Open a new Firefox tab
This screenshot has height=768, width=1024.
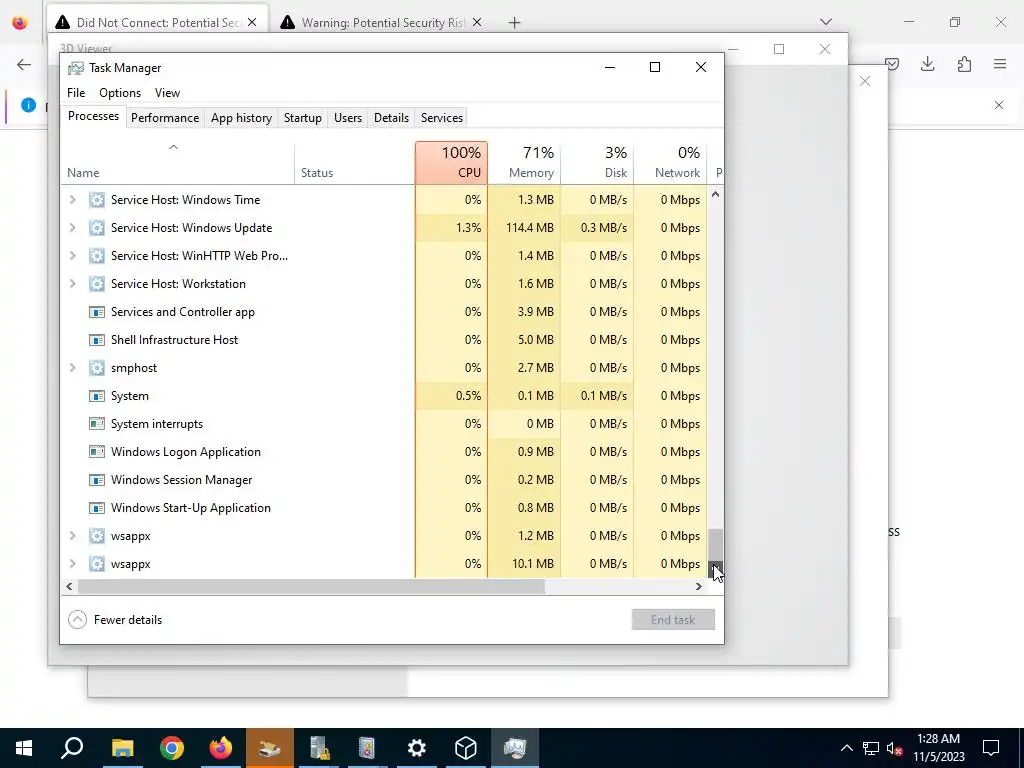click(515, 22)
